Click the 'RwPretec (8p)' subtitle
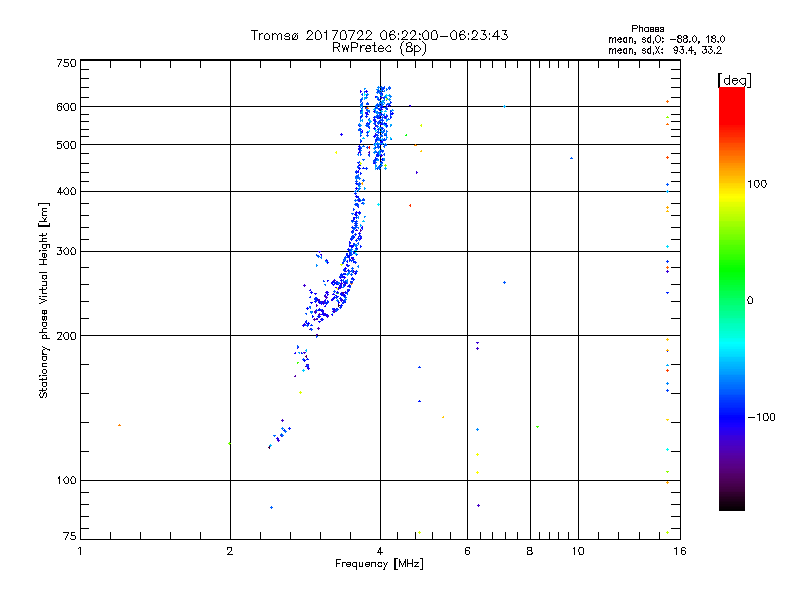The image size is (800, 600). click(x=379, y=48)
